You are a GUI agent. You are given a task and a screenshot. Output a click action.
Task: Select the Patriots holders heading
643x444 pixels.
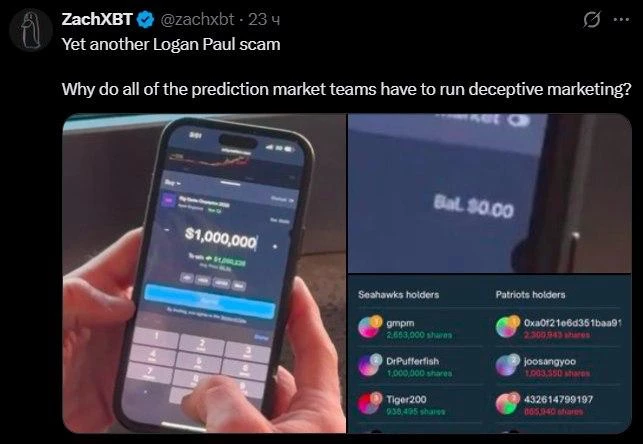[530, 294]
